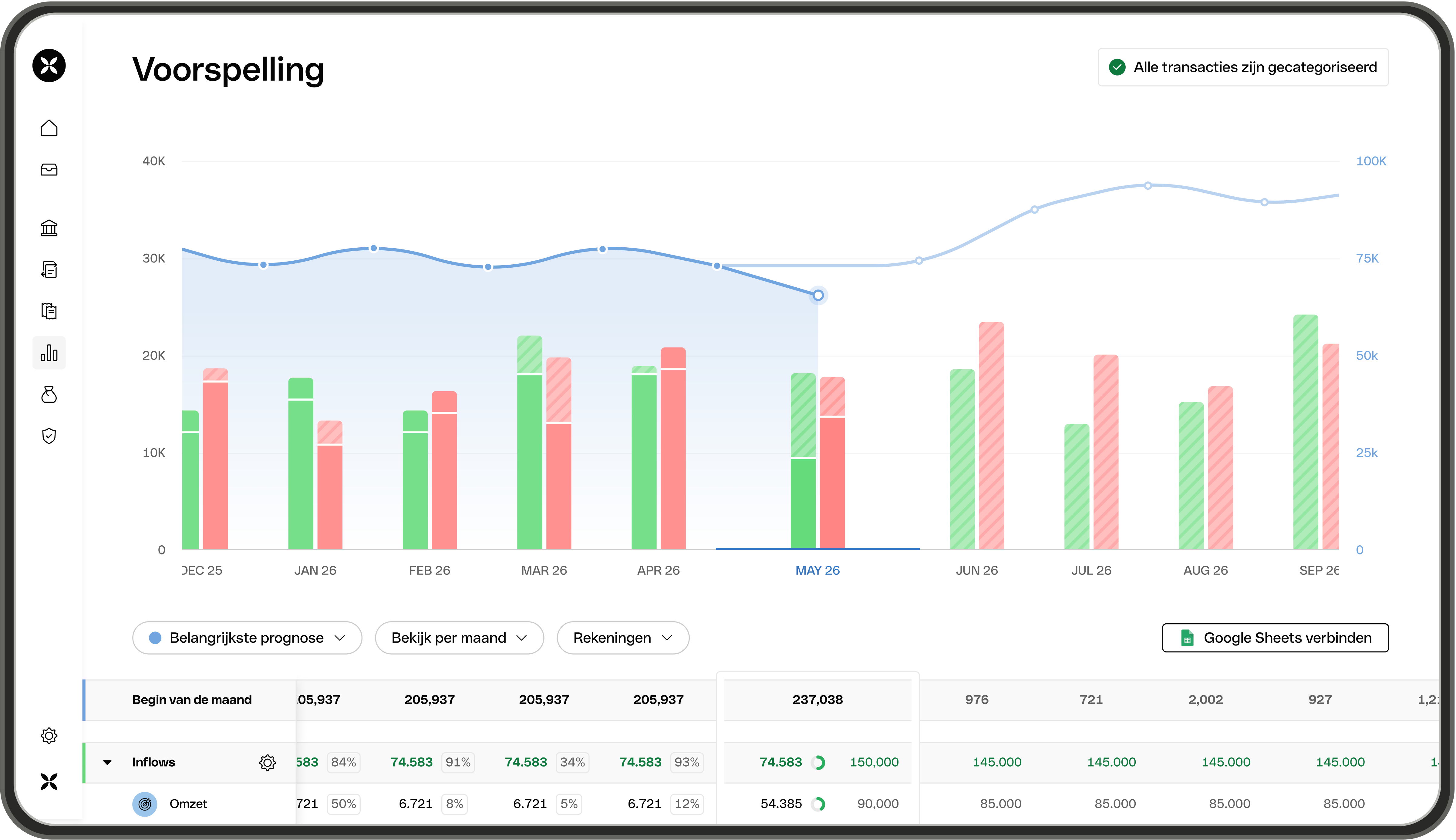The height and width of the screenshot is (840, 1456).
Task: Click the highlighted May balance line point
Action: click(818, 295)
